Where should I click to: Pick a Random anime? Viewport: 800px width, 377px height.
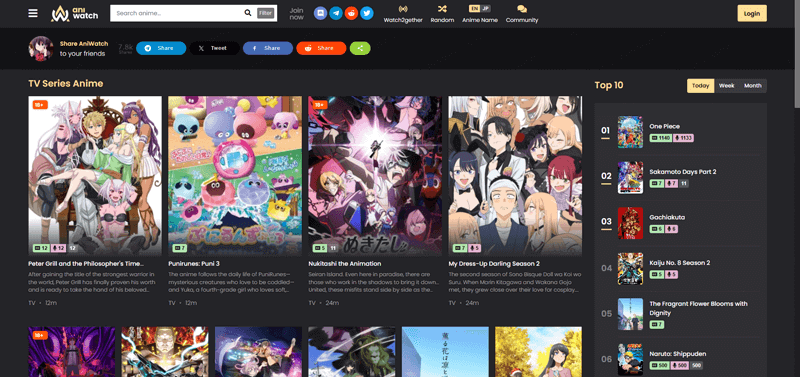point(442,14)
